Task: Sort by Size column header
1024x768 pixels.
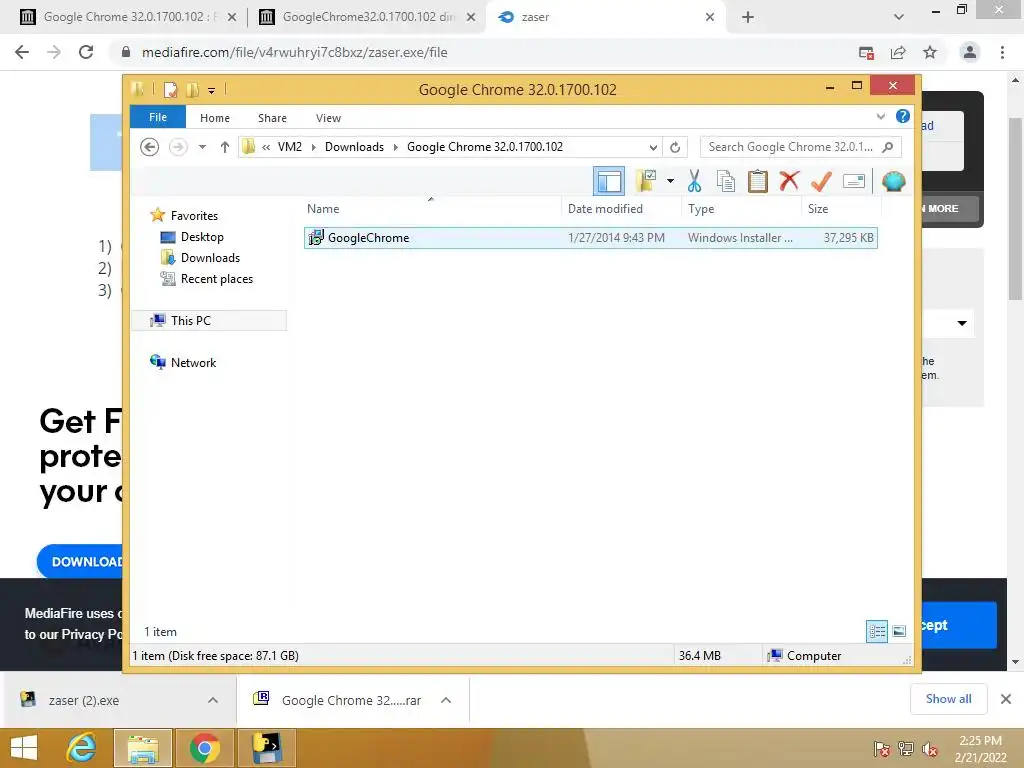Action: 841,208
